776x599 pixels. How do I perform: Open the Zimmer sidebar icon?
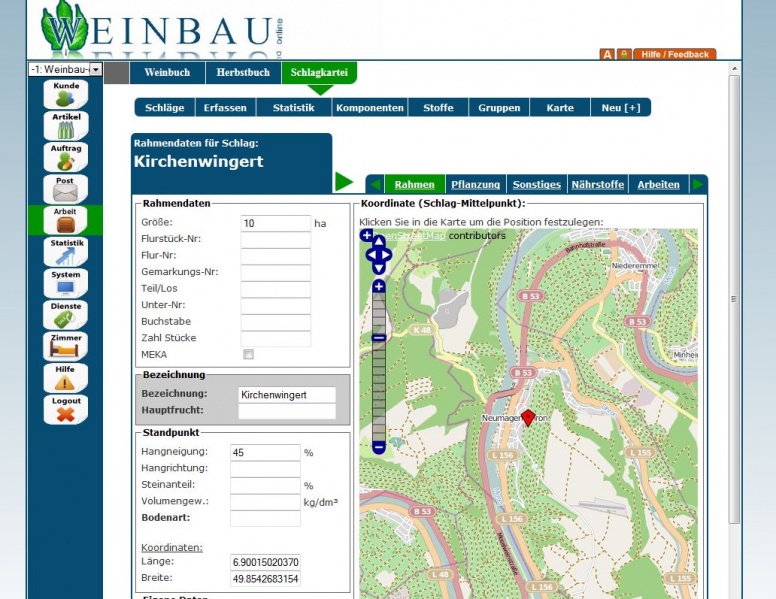point(65,345)
